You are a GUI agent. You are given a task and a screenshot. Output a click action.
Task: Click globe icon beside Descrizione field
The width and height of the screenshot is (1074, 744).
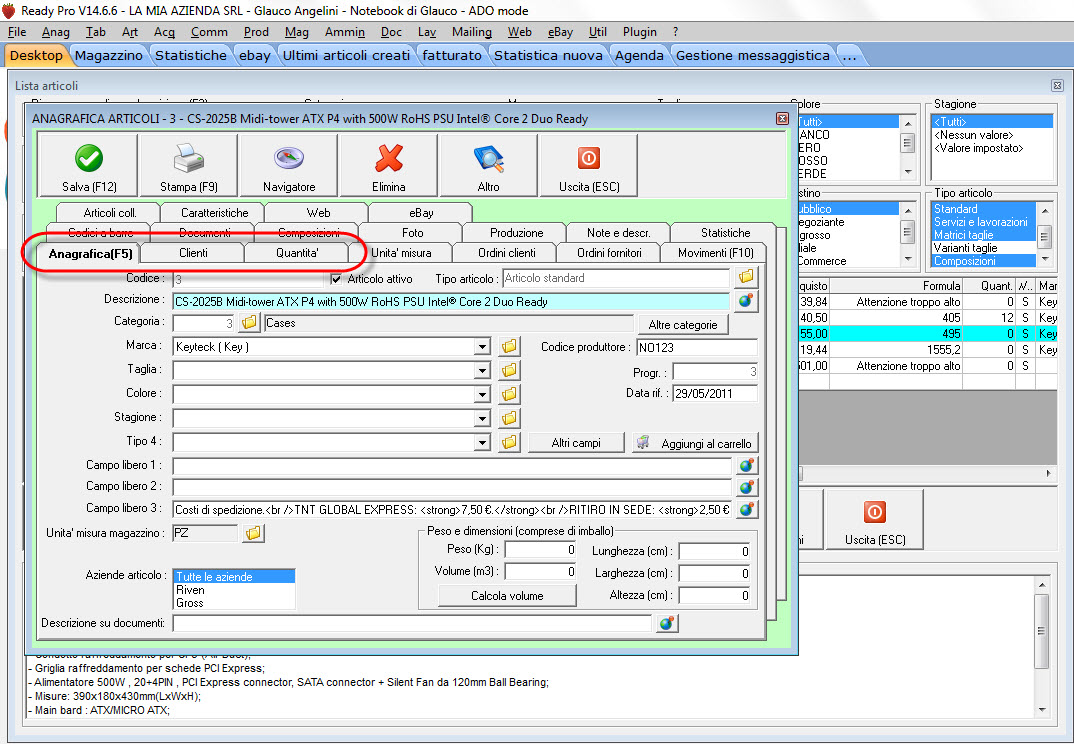pyautogui.click(x=746, y=300)
